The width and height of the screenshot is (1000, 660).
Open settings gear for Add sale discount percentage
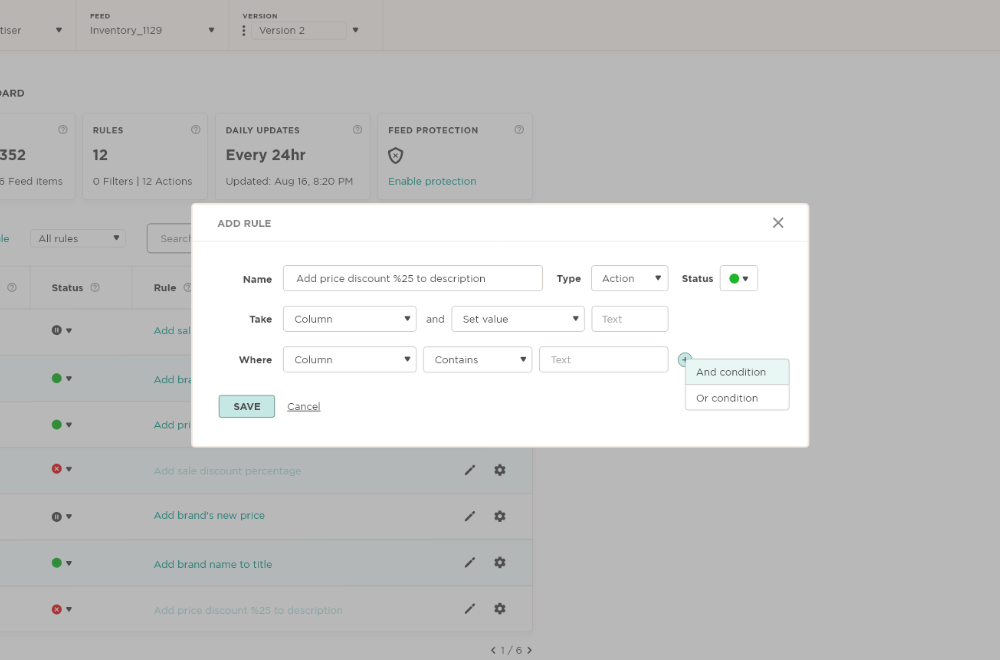(500, 470)
